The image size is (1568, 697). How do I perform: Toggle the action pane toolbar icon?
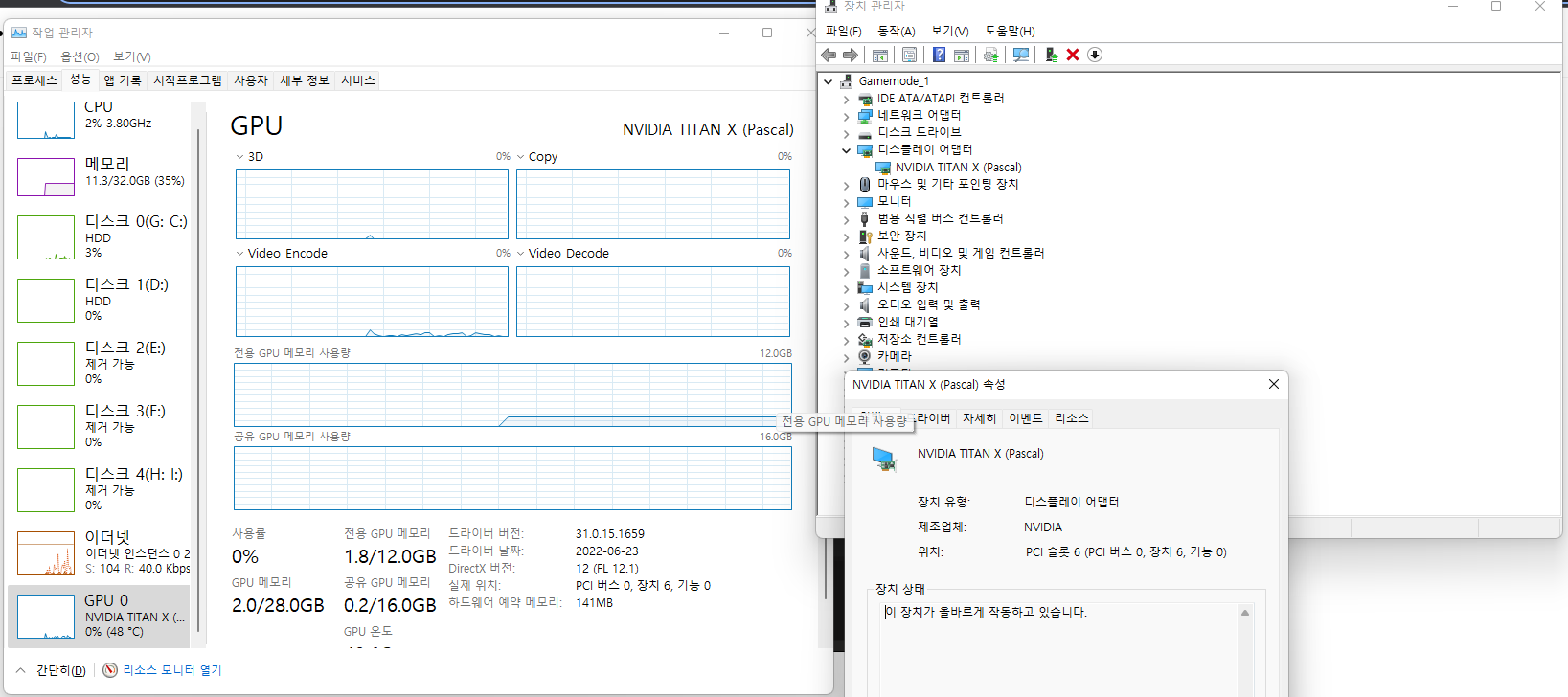[x=962, y=55]
